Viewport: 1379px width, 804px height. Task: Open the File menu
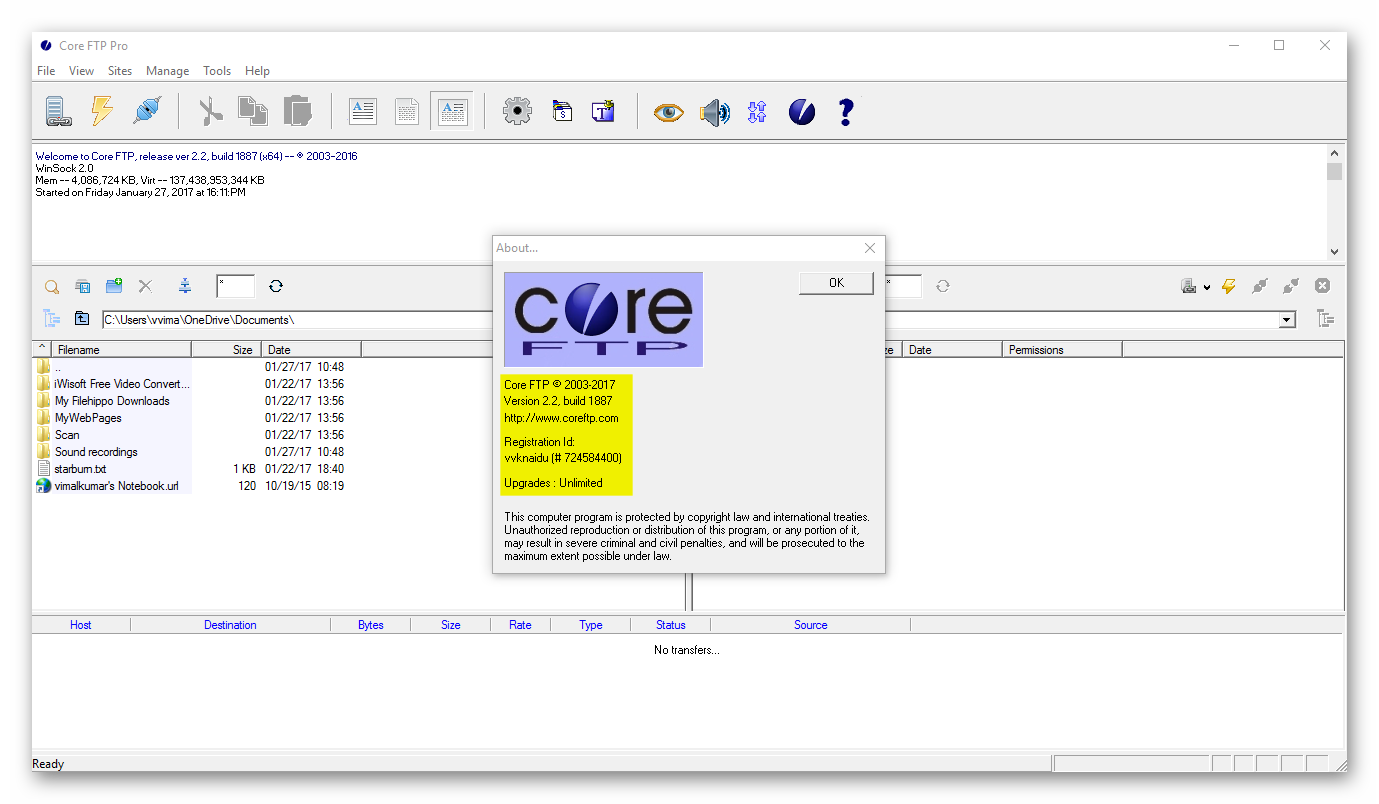[x=46, y=71]
